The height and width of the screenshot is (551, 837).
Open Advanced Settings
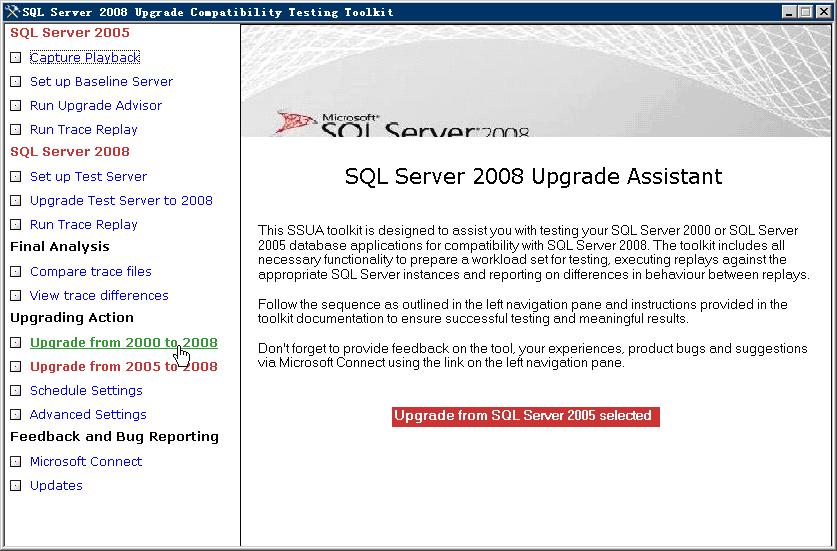click(88, 415)
